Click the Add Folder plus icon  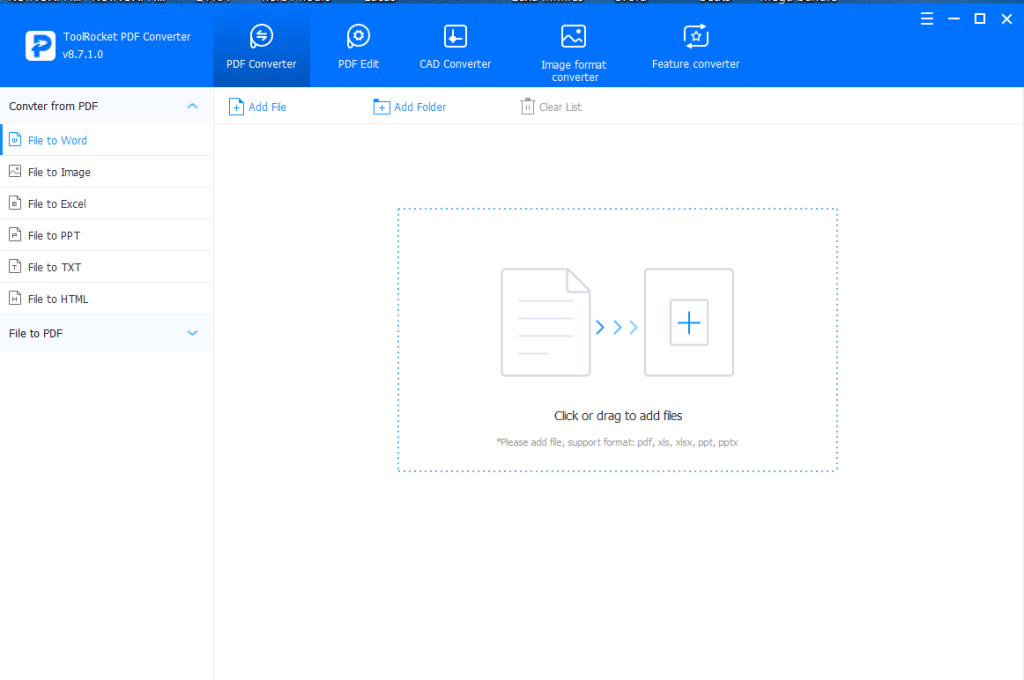[381, 106]
